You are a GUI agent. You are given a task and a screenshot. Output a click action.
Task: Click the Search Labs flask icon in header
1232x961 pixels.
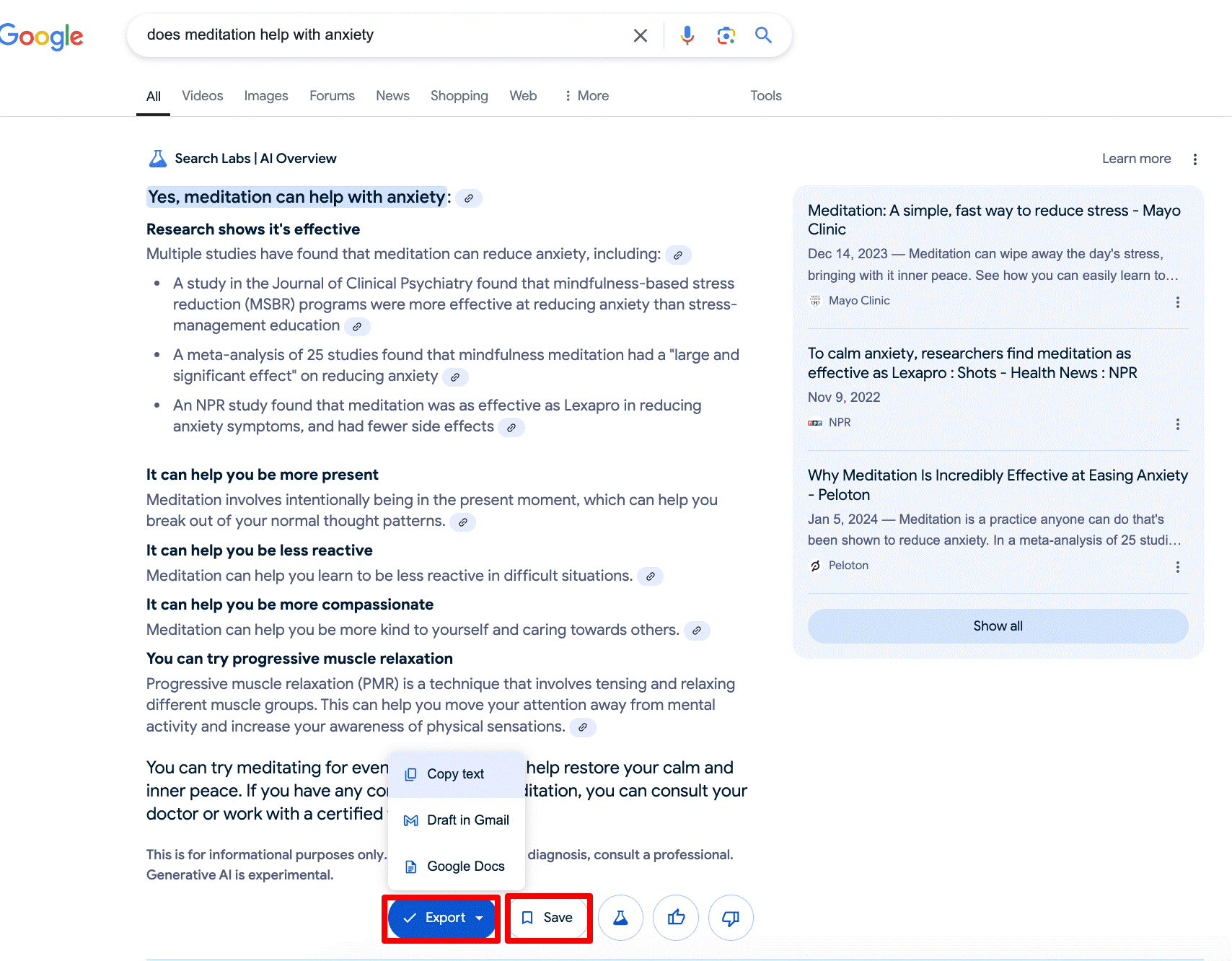tap(157, 159)
